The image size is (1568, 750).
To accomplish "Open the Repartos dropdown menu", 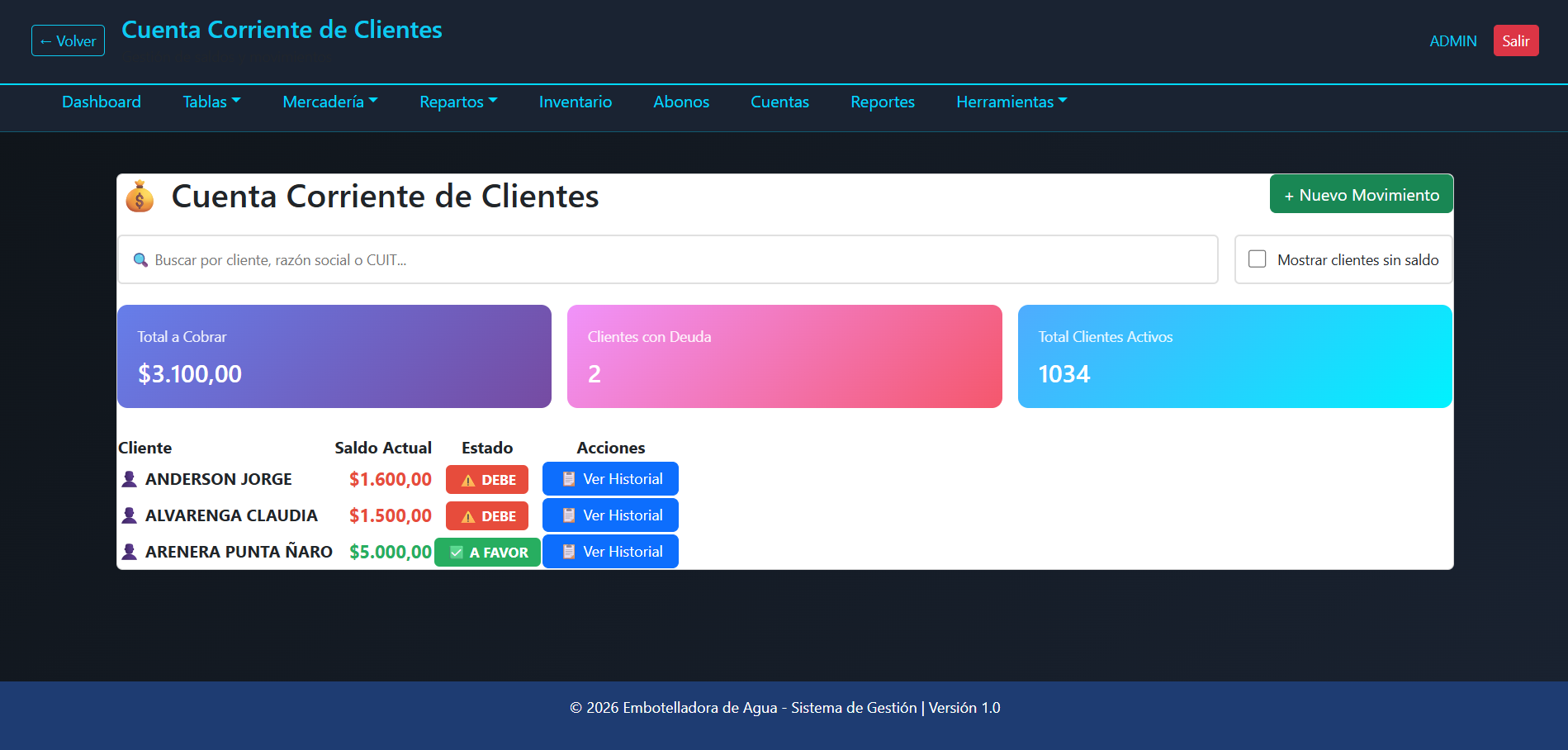I will (x=457, y=102).
